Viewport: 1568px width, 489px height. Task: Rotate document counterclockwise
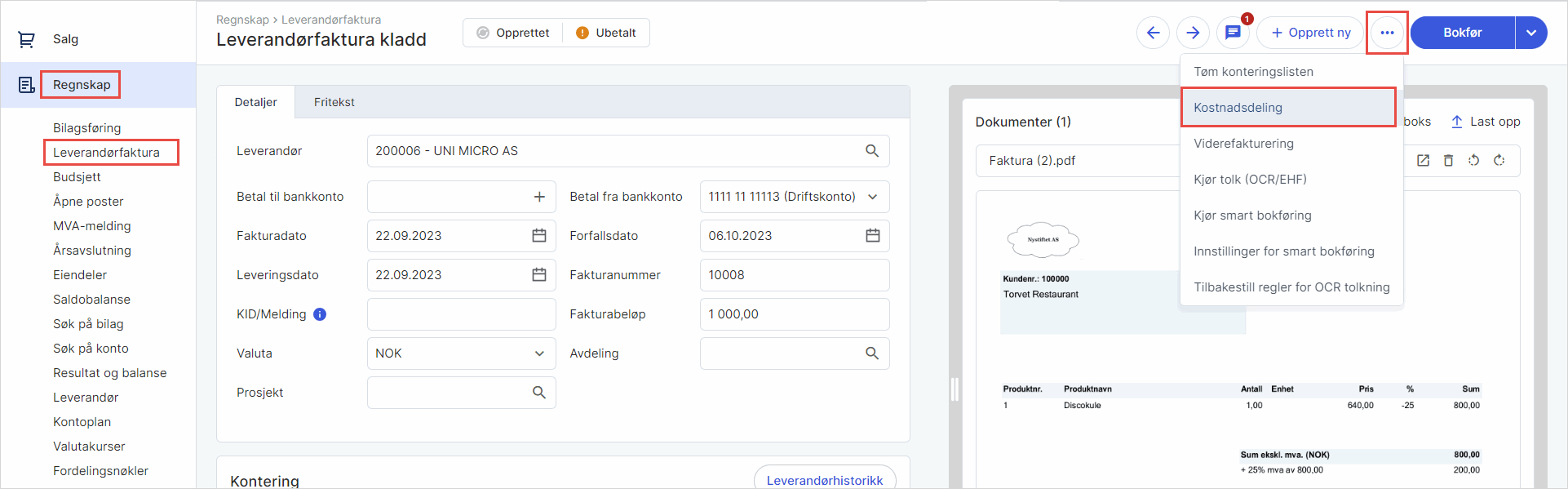click(x=1473, y=161)
